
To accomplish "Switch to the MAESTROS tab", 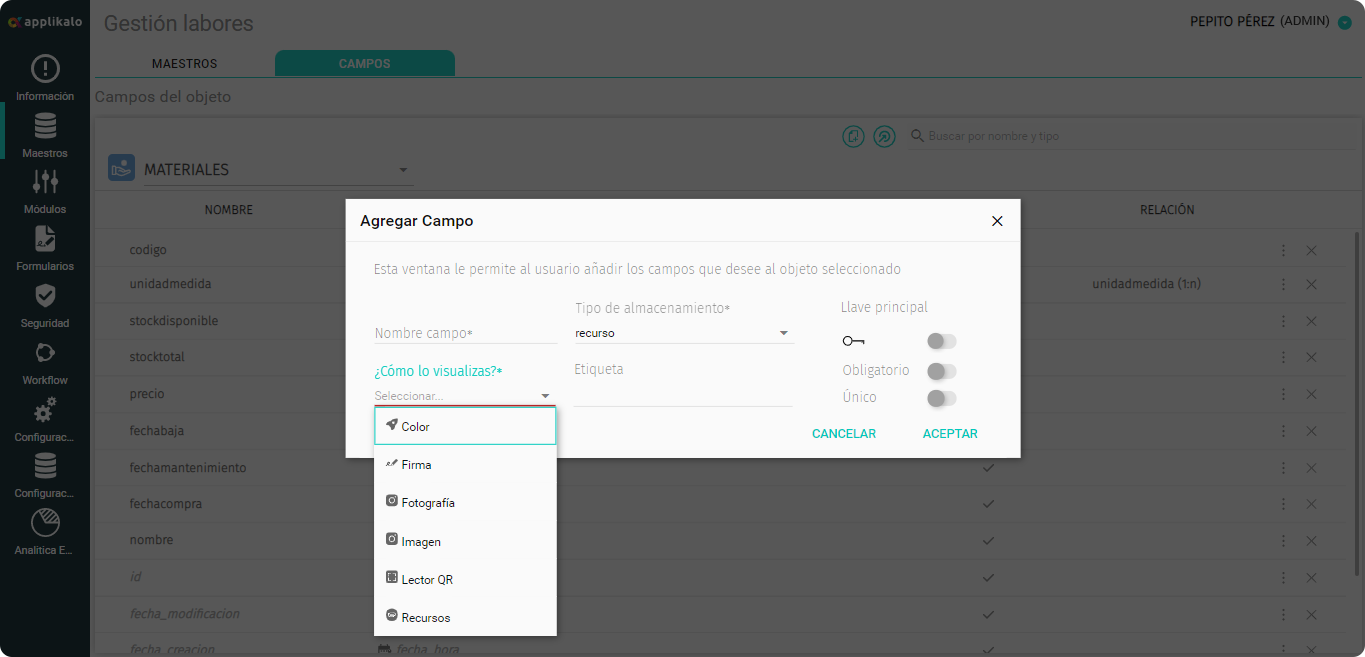I will point(184,64).
